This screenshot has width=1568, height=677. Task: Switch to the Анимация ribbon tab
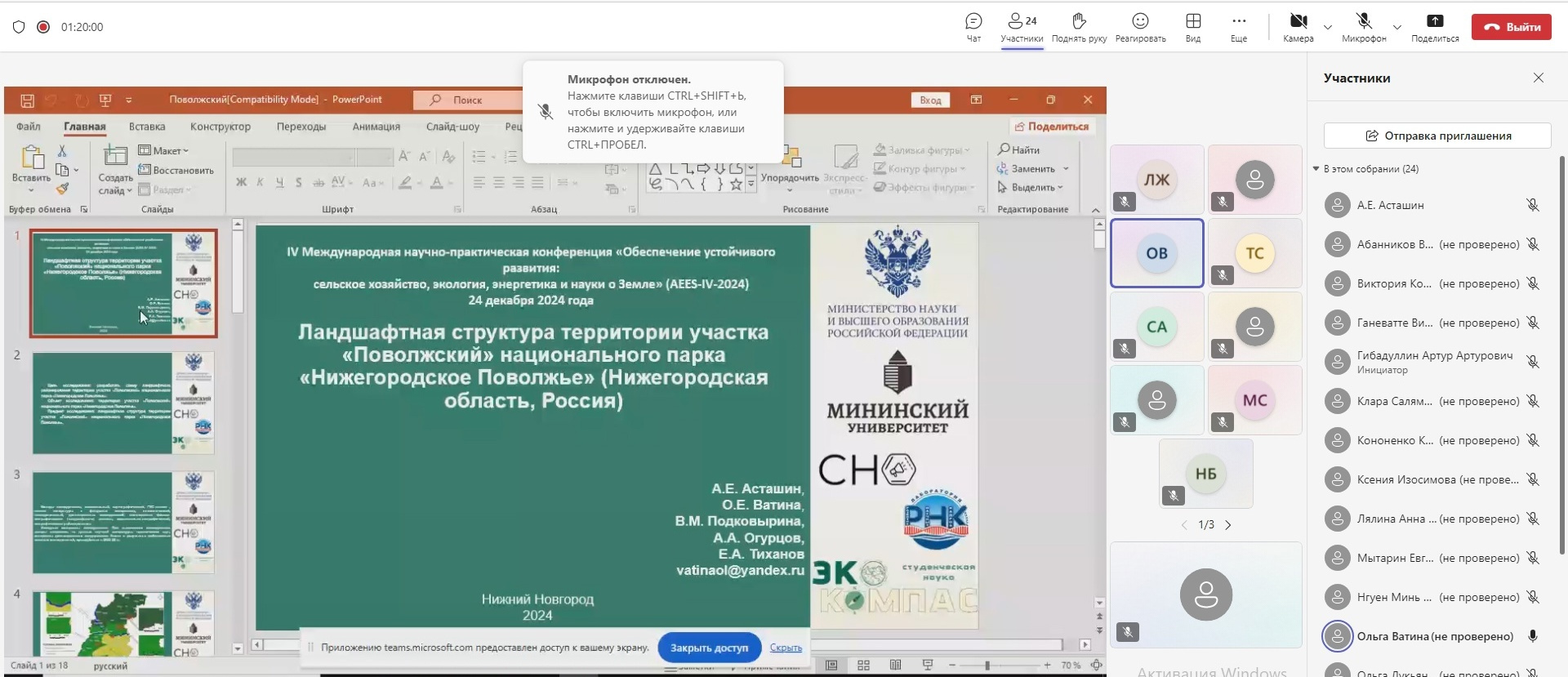pos(376,127)
